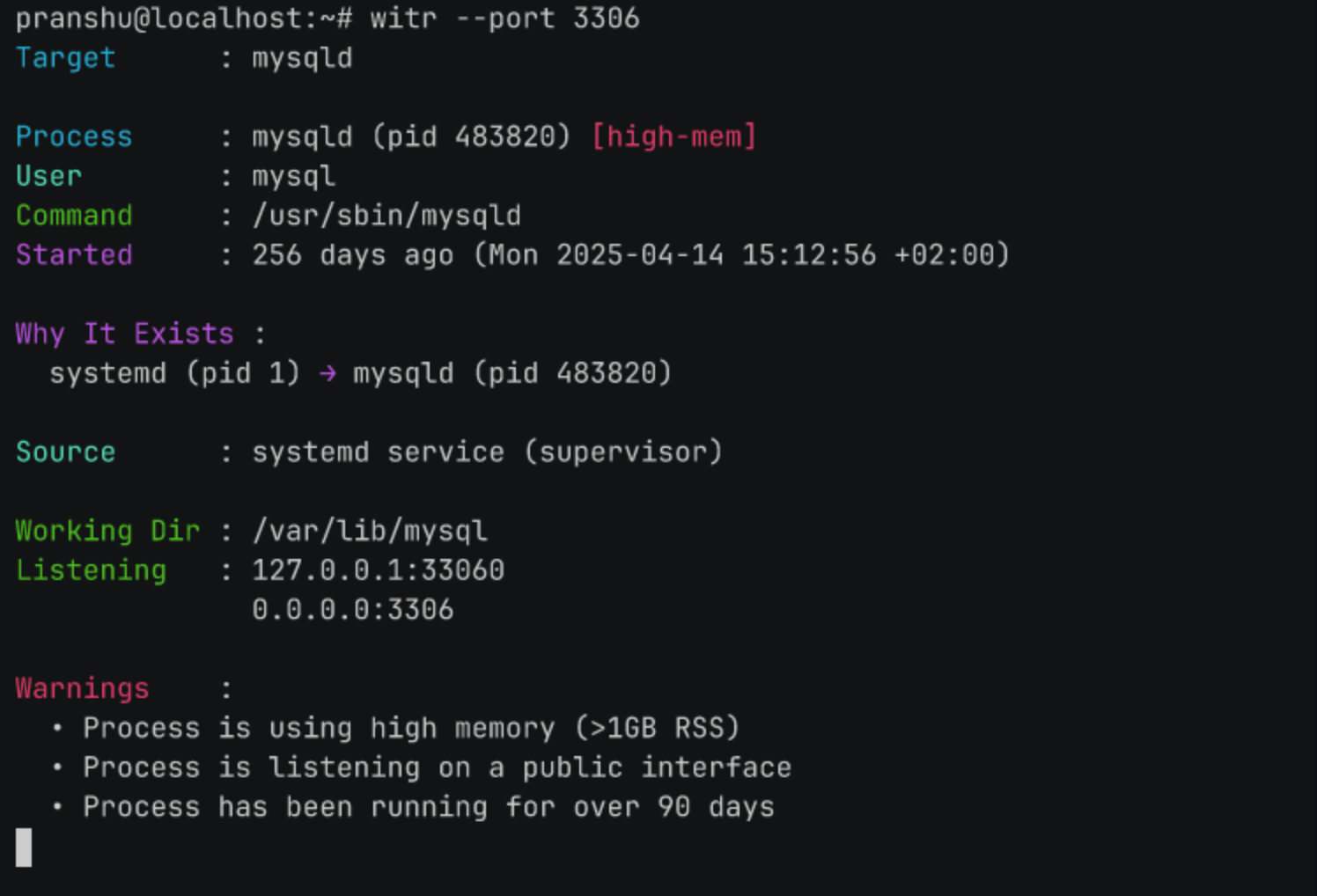The height and width of the screenshot is (896, 1317).
Task: Click the public interface warning line
Action: pos(437,767)
